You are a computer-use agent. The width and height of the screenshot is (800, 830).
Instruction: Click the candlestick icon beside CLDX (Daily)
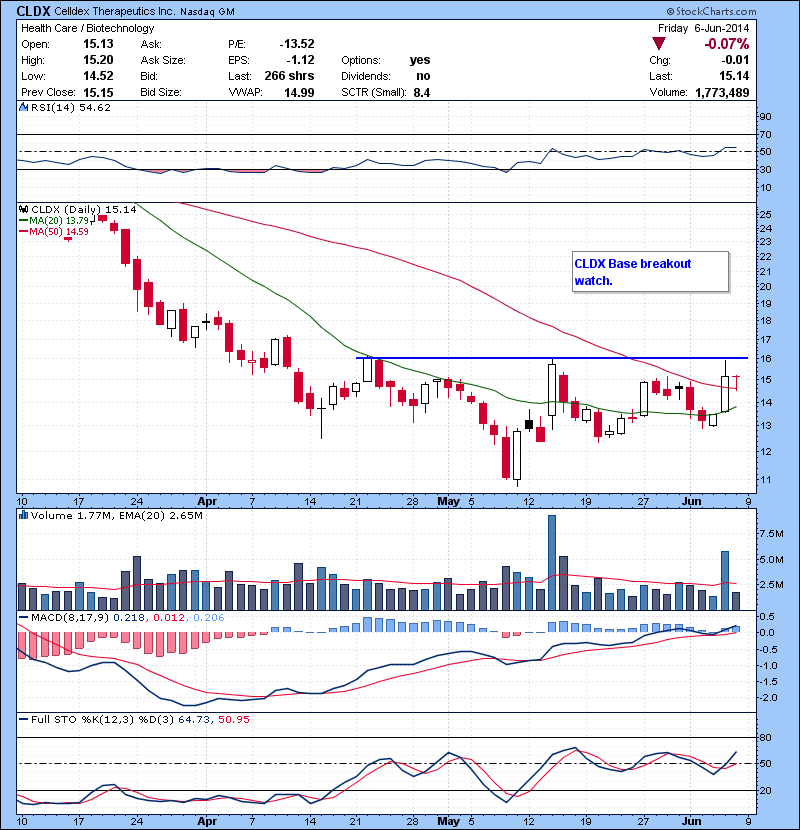pos(24,210)
